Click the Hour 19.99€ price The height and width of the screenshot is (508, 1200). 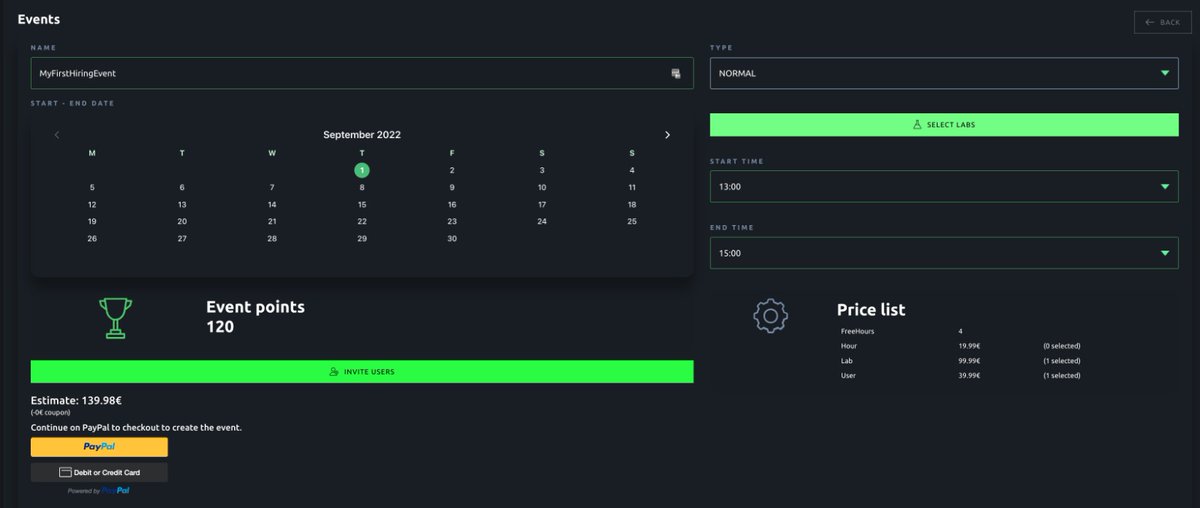(969, 346)
